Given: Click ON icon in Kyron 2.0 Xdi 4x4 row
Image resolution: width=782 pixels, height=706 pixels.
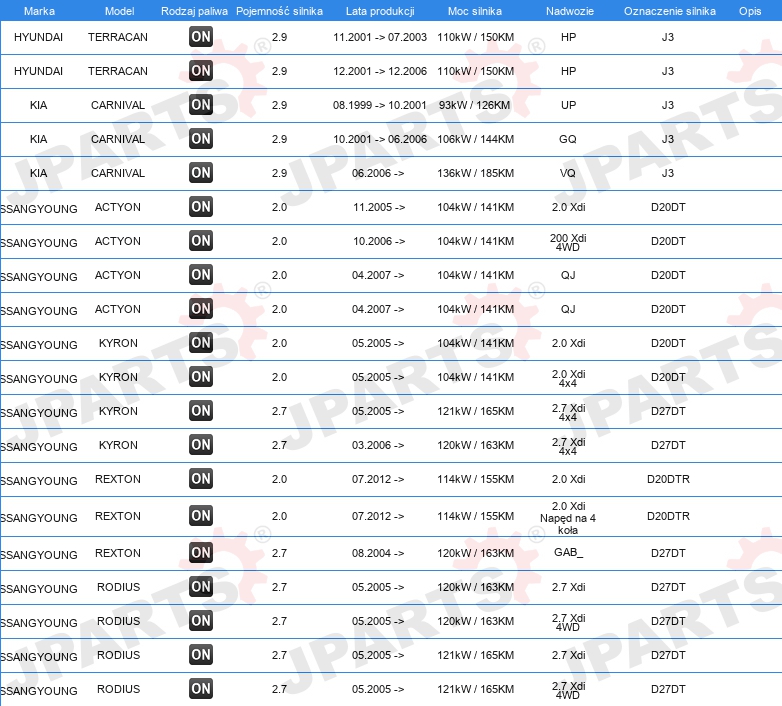Looking at the screenshot, I should [201, 376].
